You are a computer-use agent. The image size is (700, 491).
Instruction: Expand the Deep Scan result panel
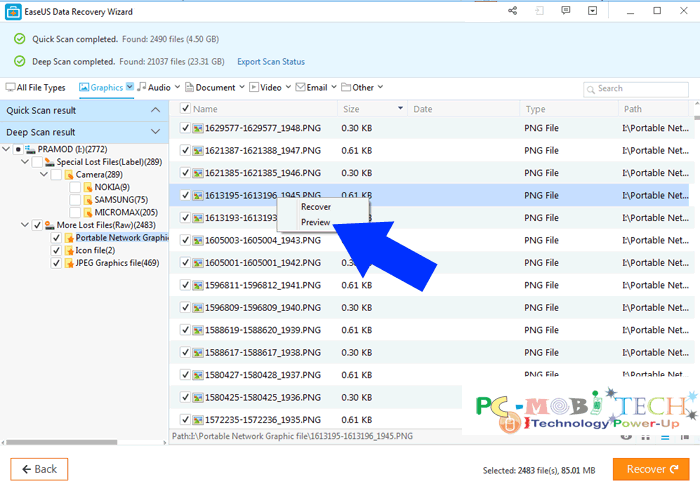pyautogui.click(x=155, y=132)
